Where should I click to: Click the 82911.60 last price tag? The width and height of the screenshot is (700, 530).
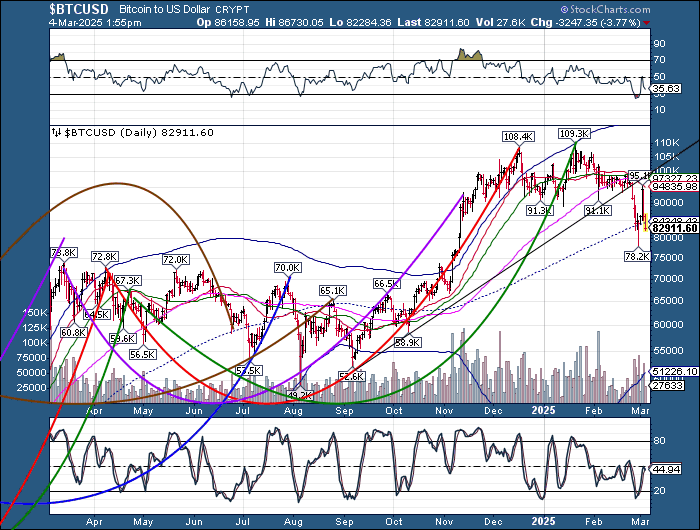(x=673, y=229)
